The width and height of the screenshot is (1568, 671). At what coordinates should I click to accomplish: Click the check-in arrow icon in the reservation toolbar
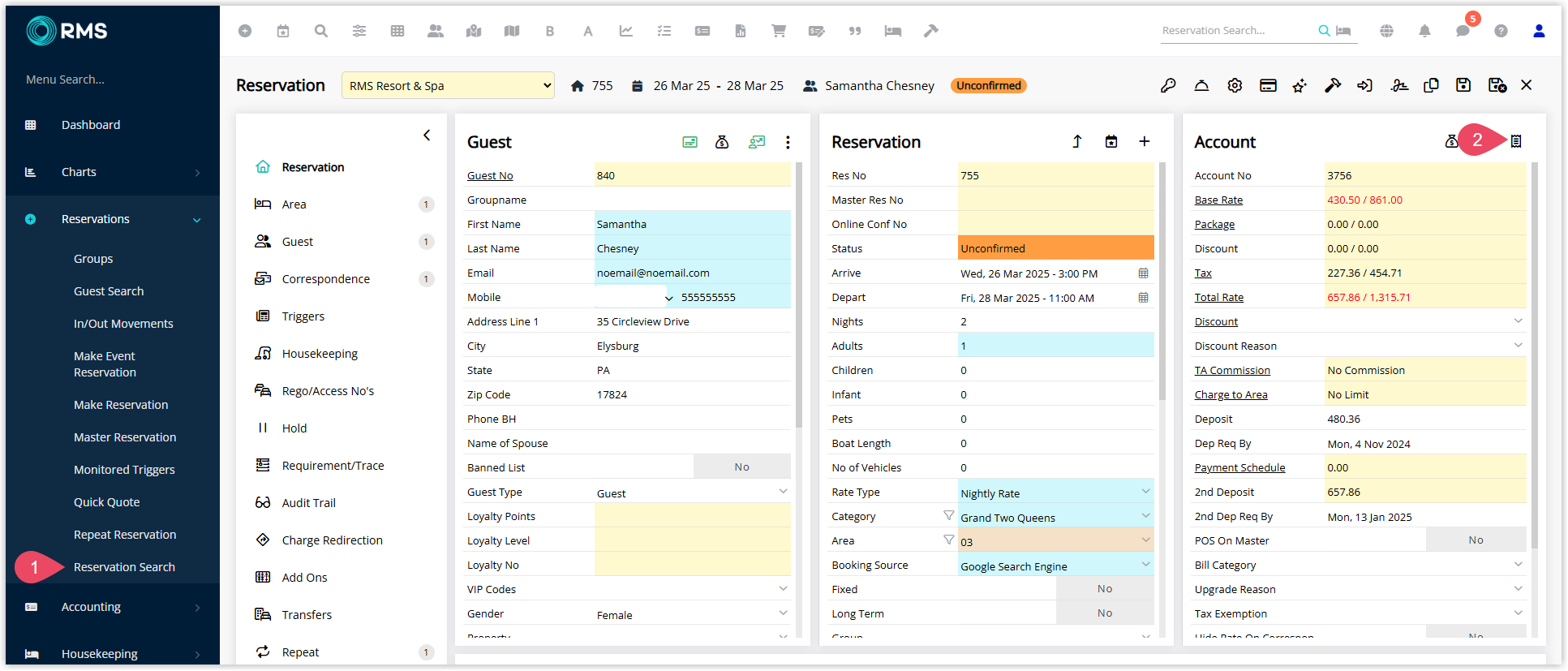(x=1365, y=85)
